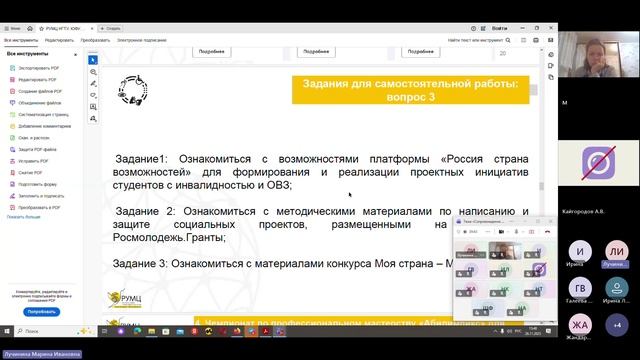Select the stamp signature tool
The image size is (640, 360).
coord(93,119)
